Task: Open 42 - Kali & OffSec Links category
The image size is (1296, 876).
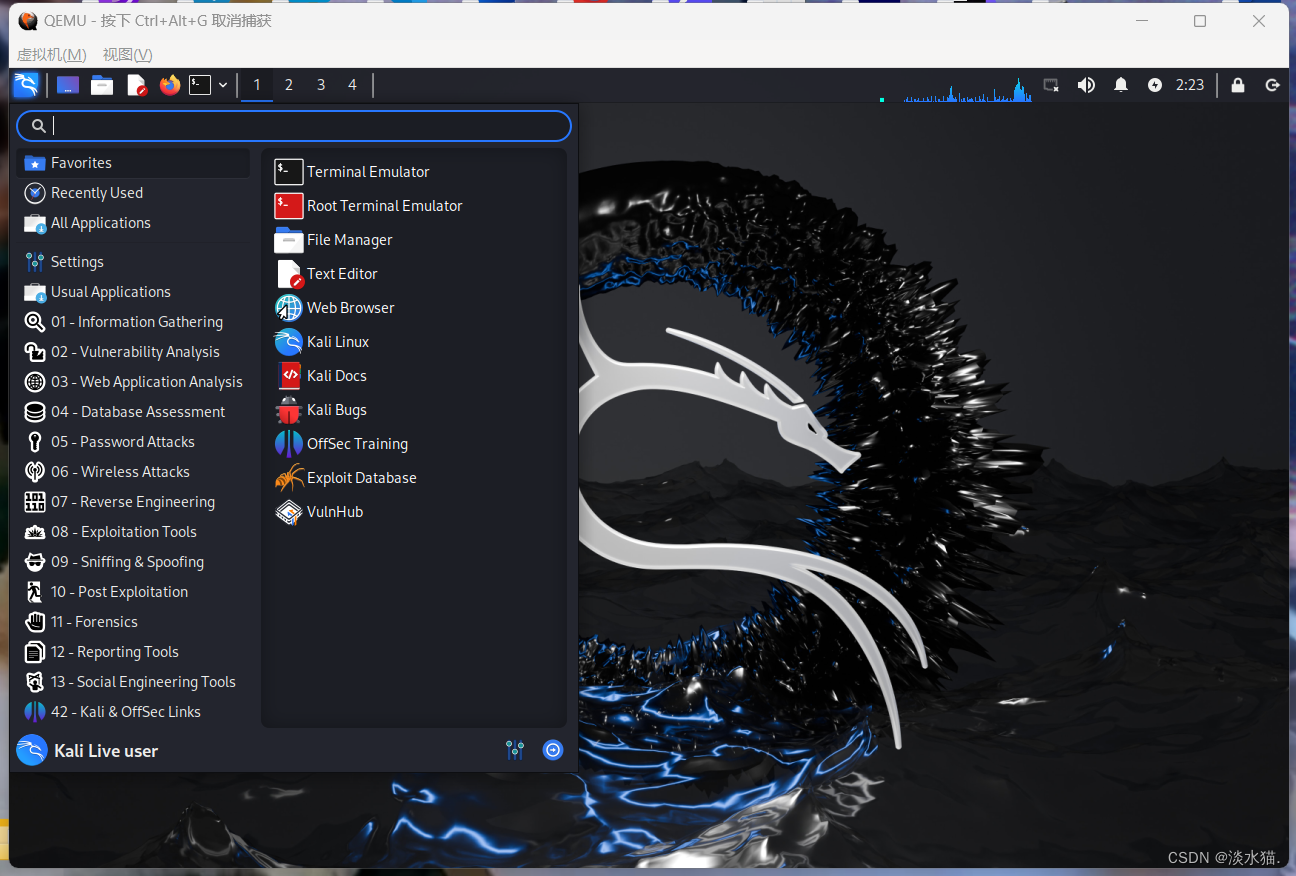Action: (x=133, y=712)
